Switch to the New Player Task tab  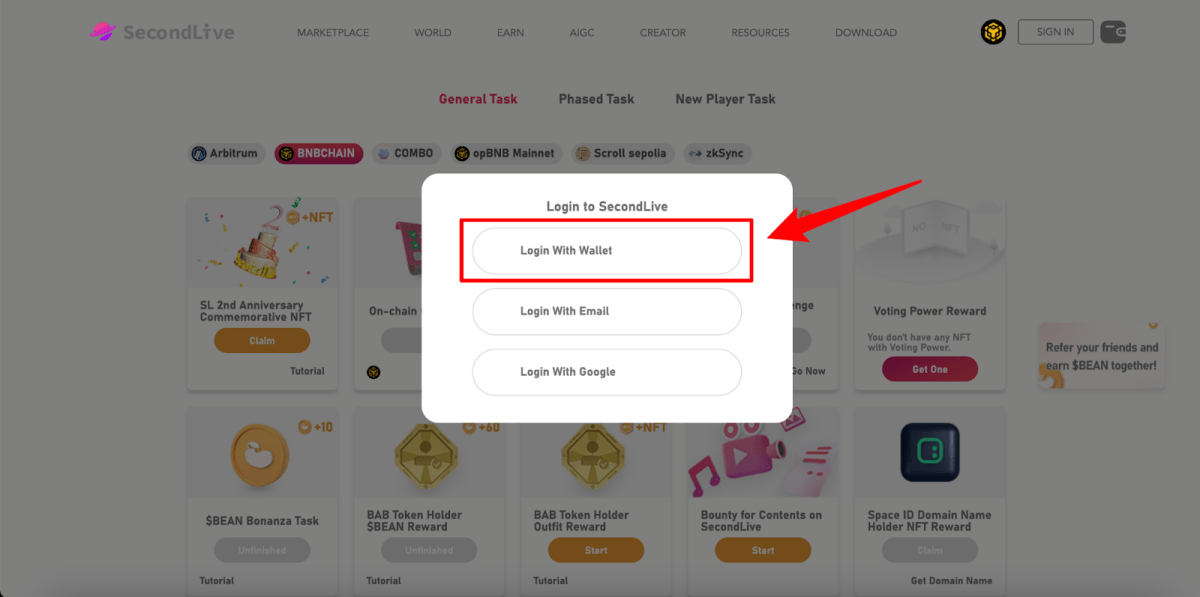725,99
